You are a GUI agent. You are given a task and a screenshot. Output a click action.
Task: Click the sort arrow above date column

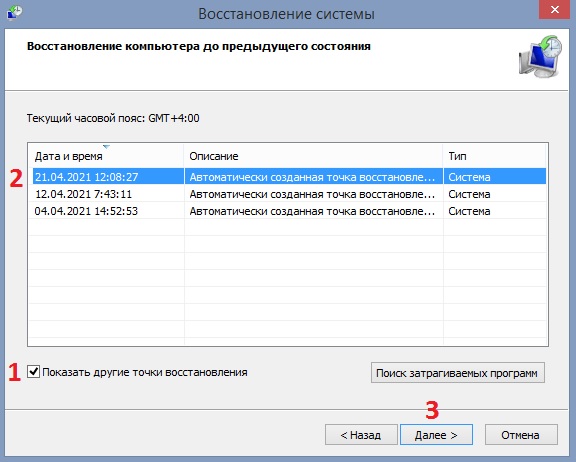[x=106, y=147]
